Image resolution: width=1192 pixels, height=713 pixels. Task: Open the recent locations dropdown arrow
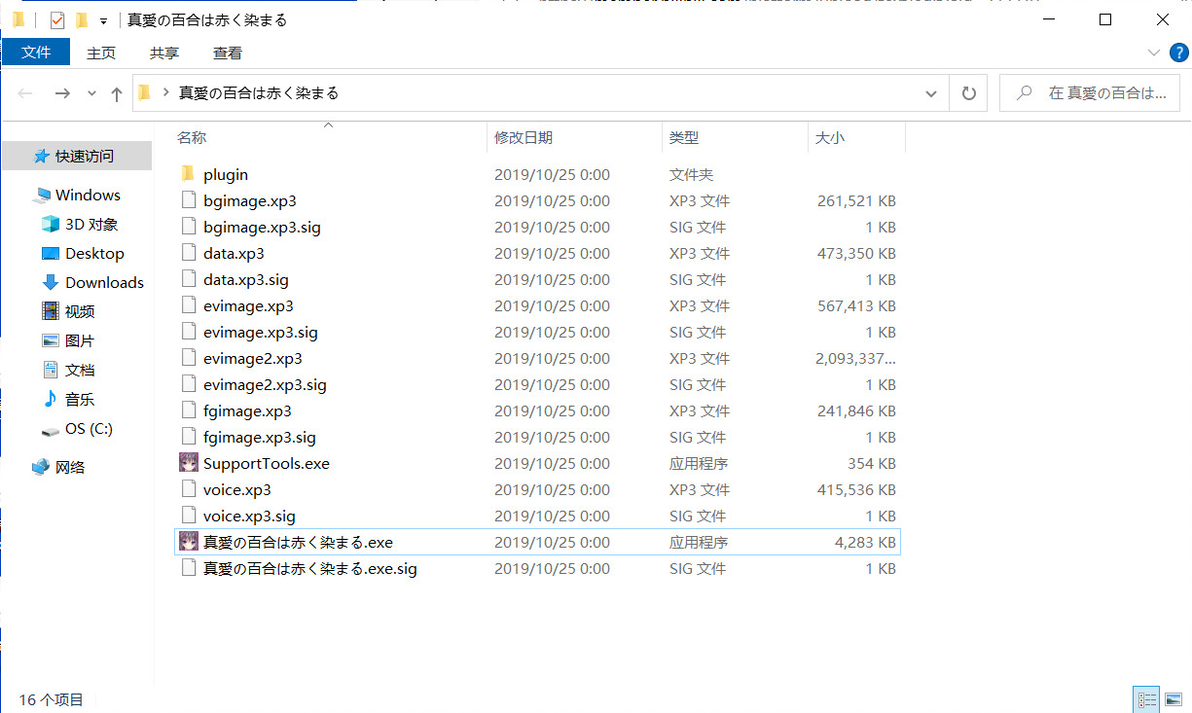pyautogui.click(x=91, y=93)
